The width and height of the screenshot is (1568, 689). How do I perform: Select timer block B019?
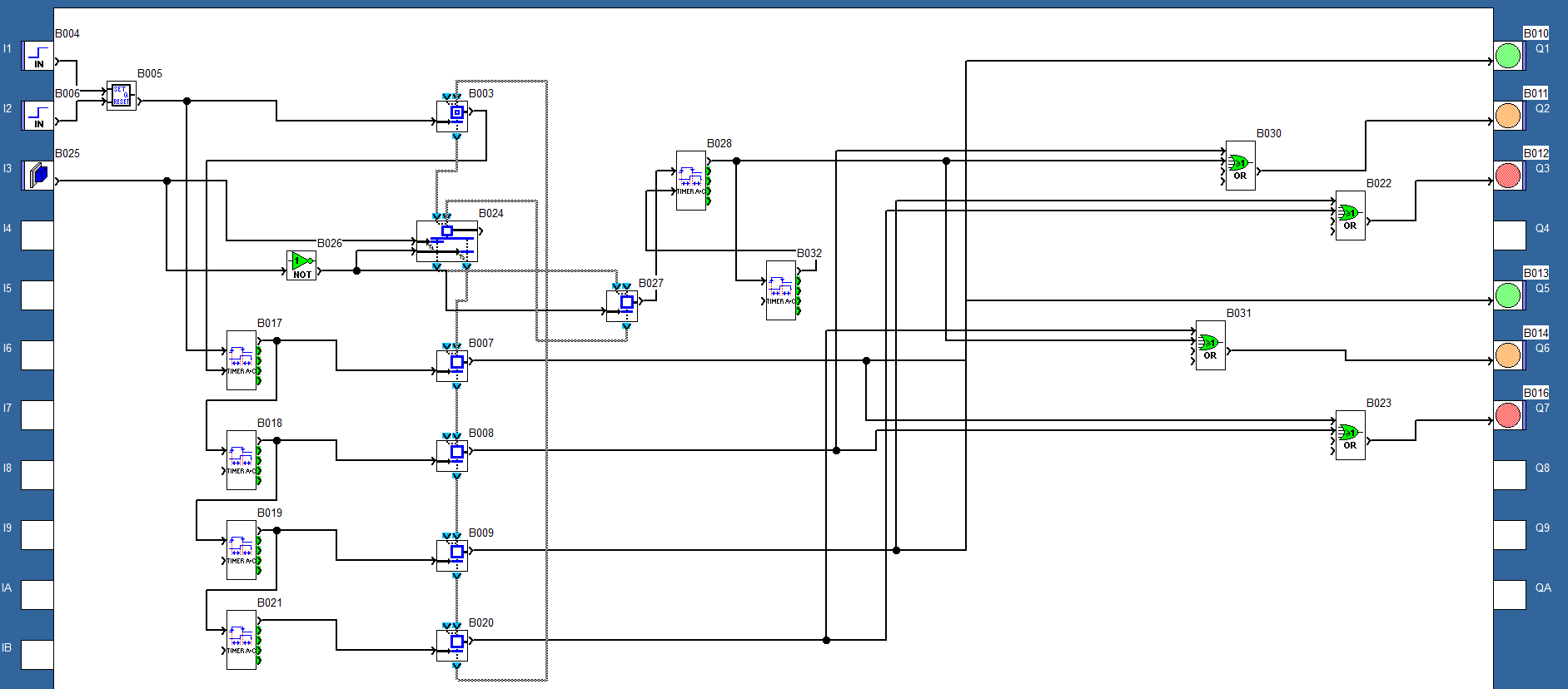241,550
